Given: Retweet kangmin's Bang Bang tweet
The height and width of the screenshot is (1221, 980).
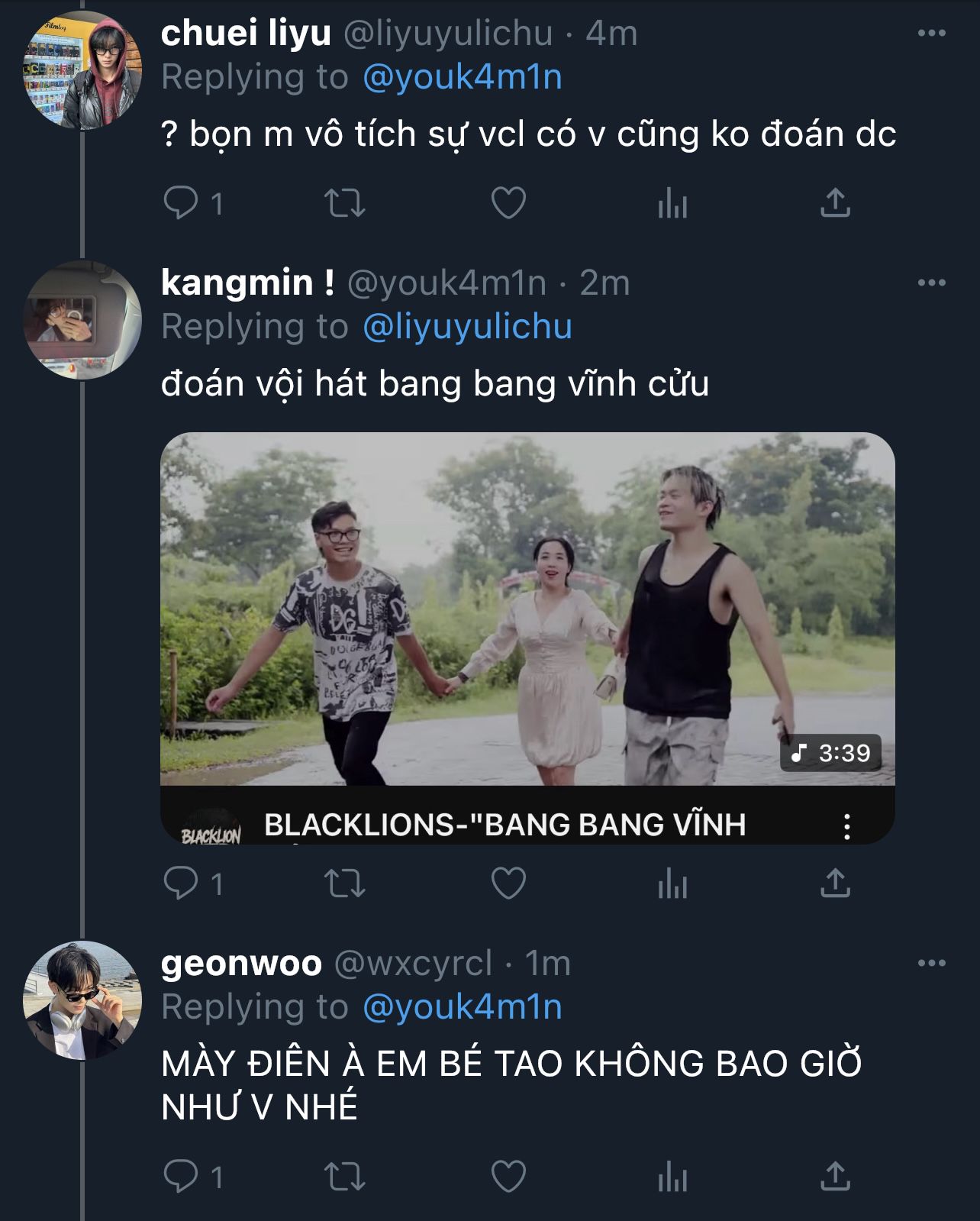Looking at the screenshot, I should pyautogui.click(x=345, y=883).
